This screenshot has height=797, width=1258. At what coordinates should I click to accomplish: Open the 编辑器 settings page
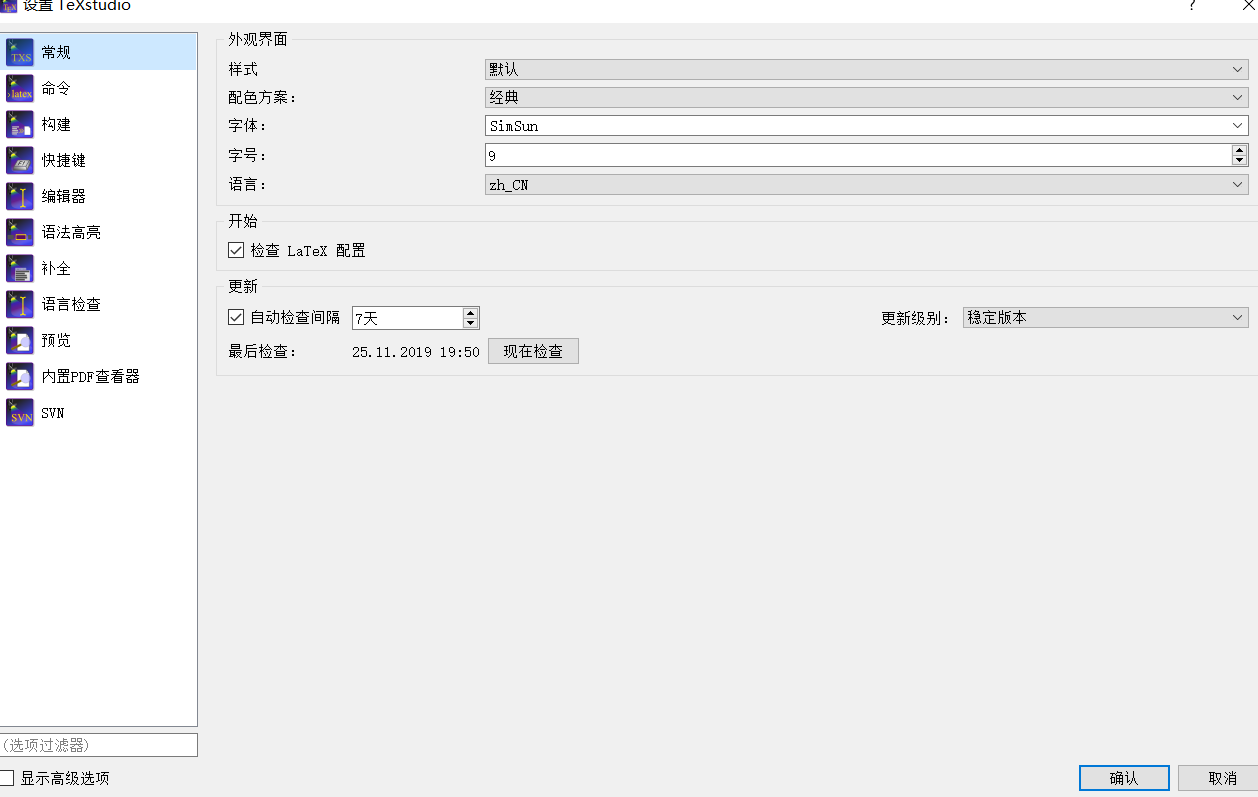click(x=99, y=196)
